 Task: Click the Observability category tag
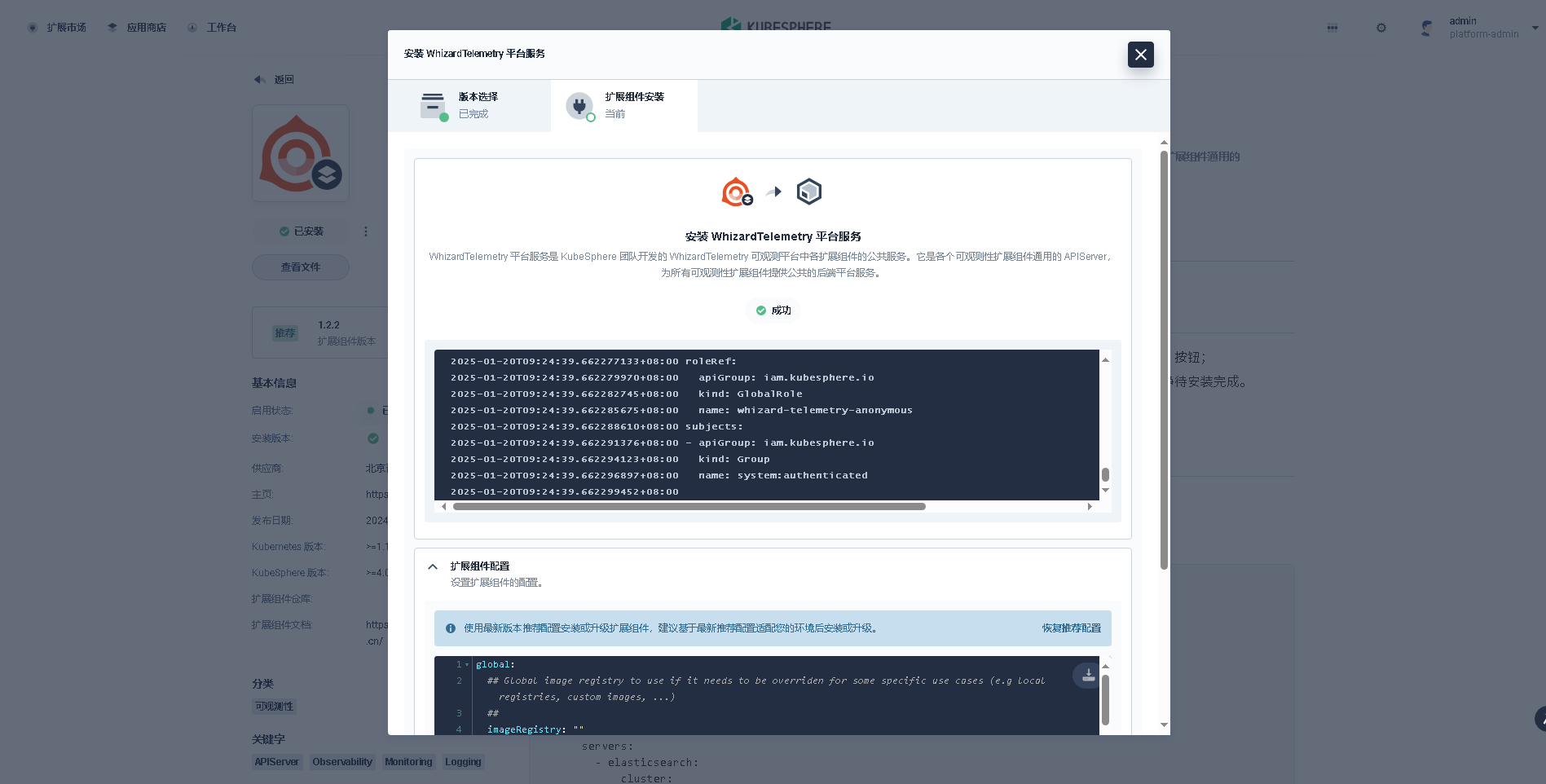click(274, 707)
